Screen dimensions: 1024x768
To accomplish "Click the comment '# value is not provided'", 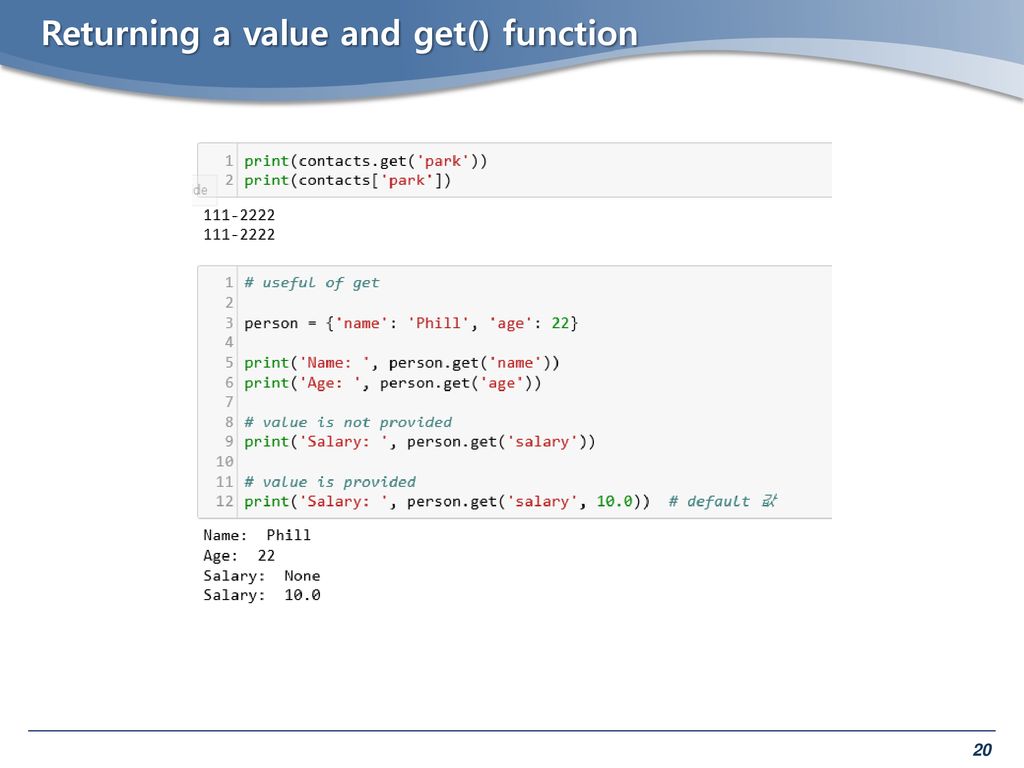I will (x=348, y=423).
